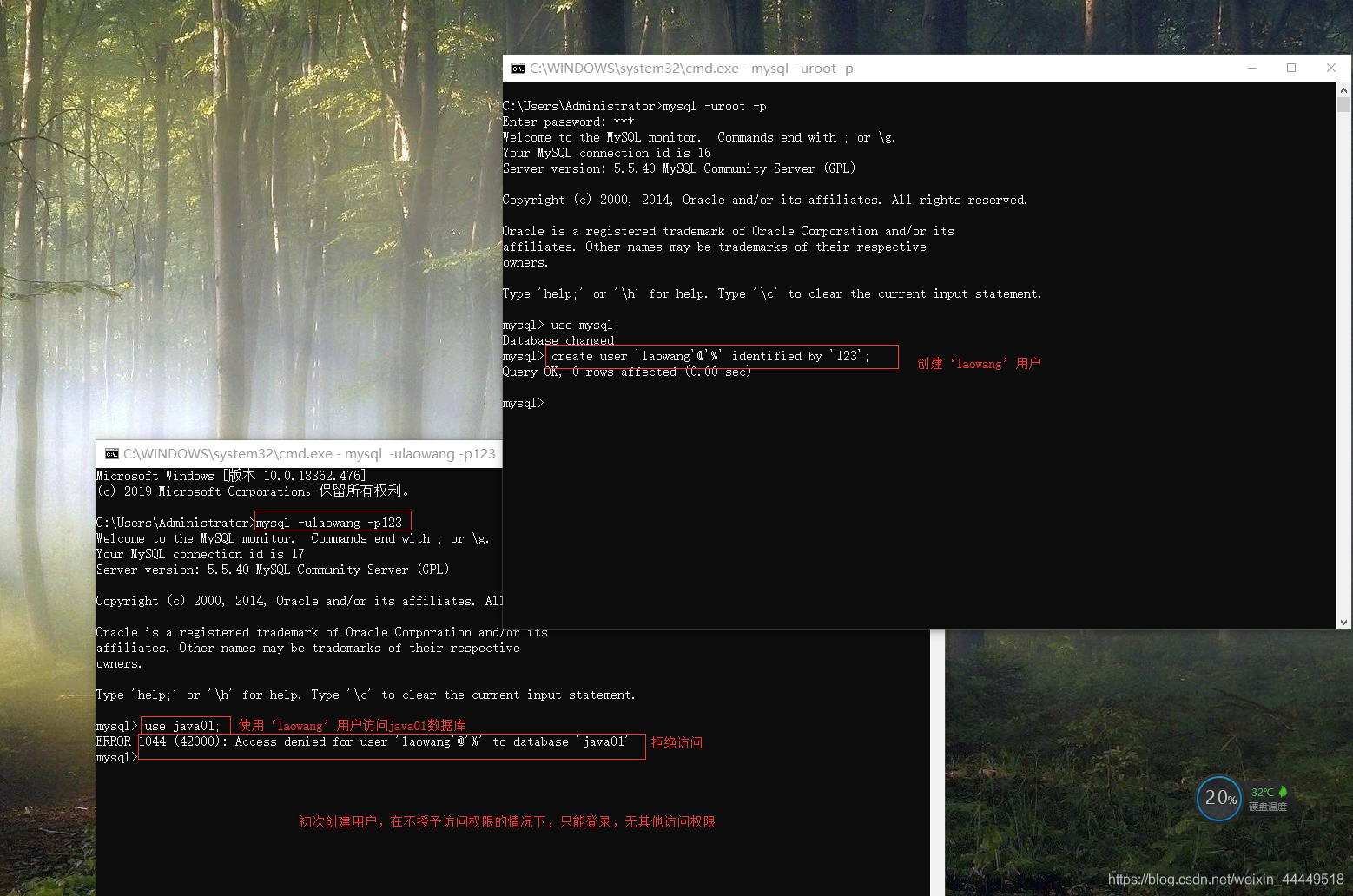Click the 'Copyright (c) 2000, 2014' line in root window
The image size is (1353, 896).
pos(765,201)
